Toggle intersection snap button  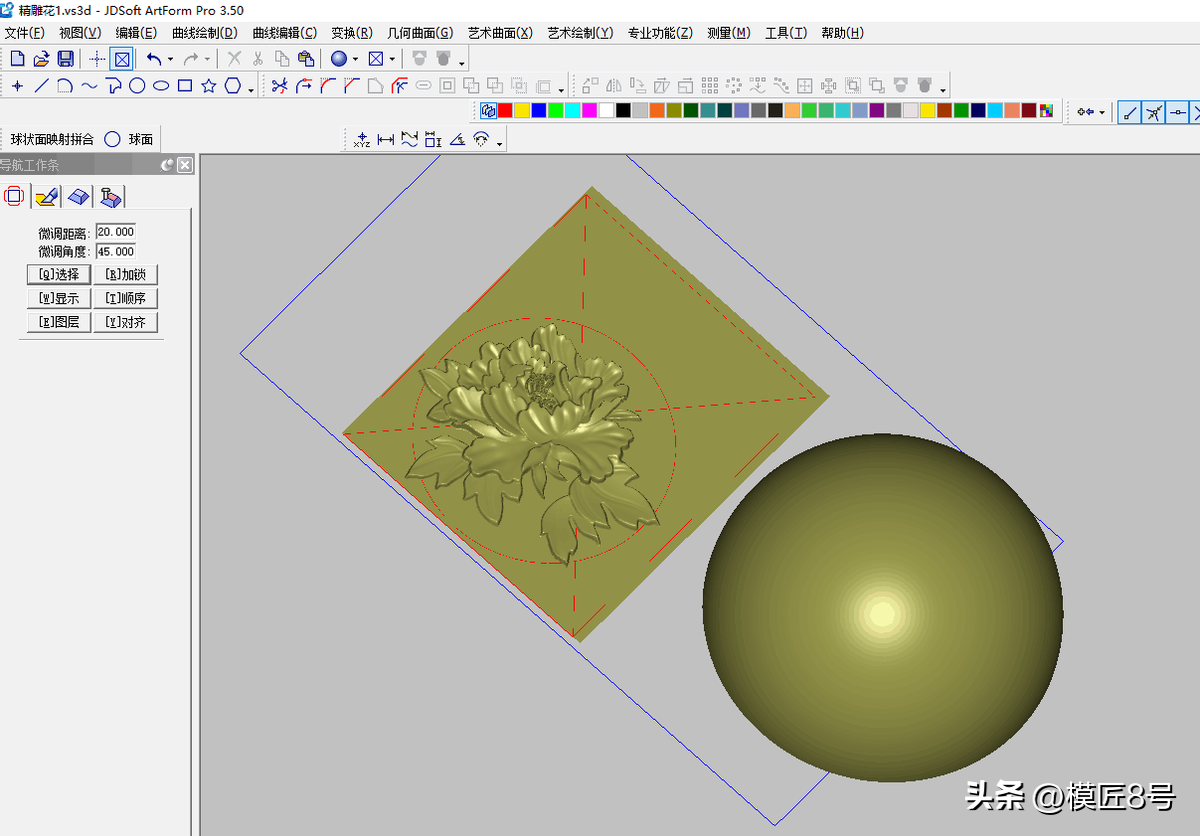point(1154,112)
